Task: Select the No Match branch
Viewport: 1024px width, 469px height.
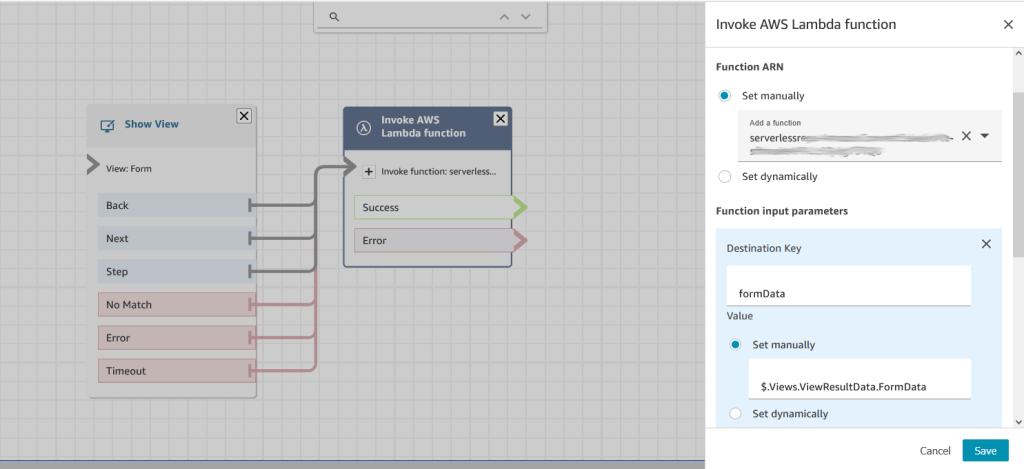Action: [176, 304]
